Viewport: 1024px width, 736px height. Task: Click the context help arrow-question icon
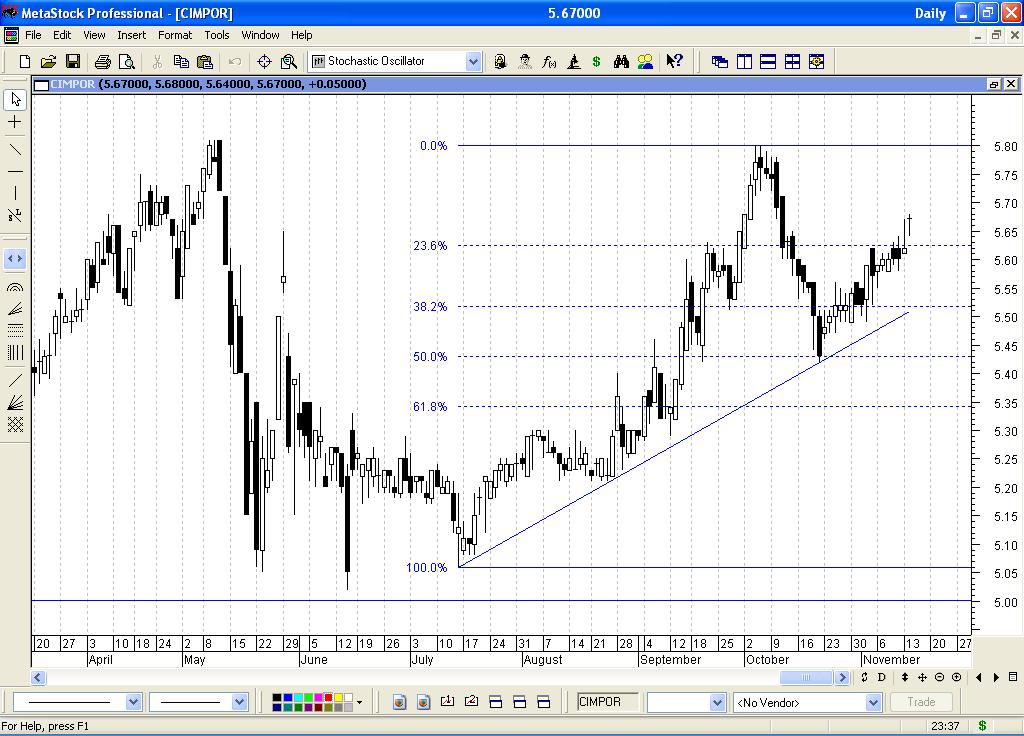675,61
